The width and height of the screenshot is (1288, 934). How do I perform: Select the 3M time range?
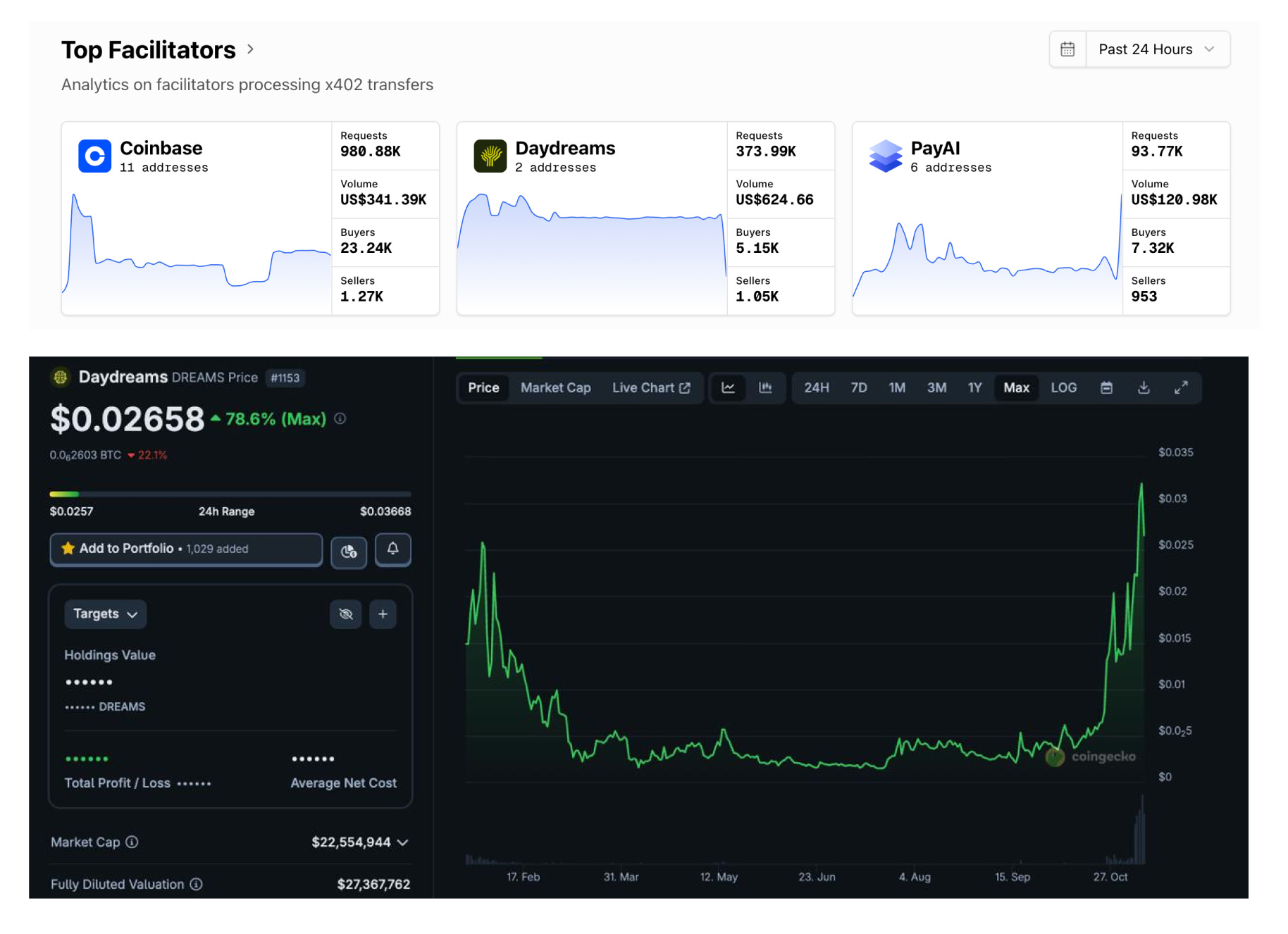pos(936,387)
